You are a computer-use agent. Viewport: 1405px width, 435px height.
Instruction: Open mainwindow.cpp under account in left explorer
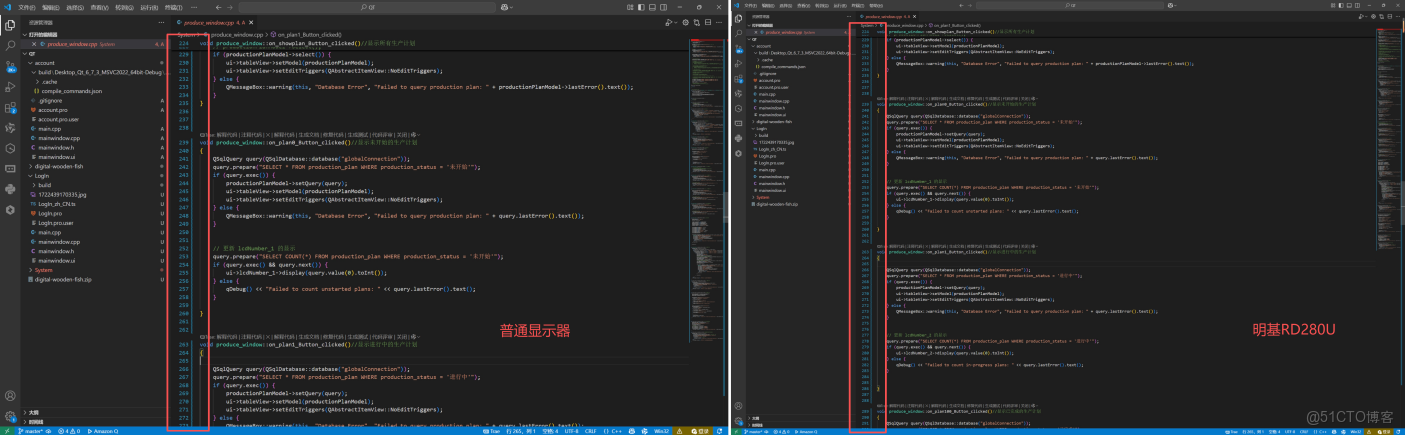coord(58,136)
